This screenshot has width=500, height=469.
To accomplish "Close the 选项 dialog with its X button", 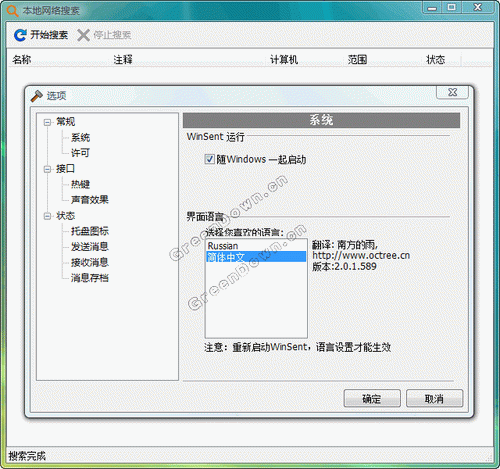I will pyautogui.click(x=452, y=92).
